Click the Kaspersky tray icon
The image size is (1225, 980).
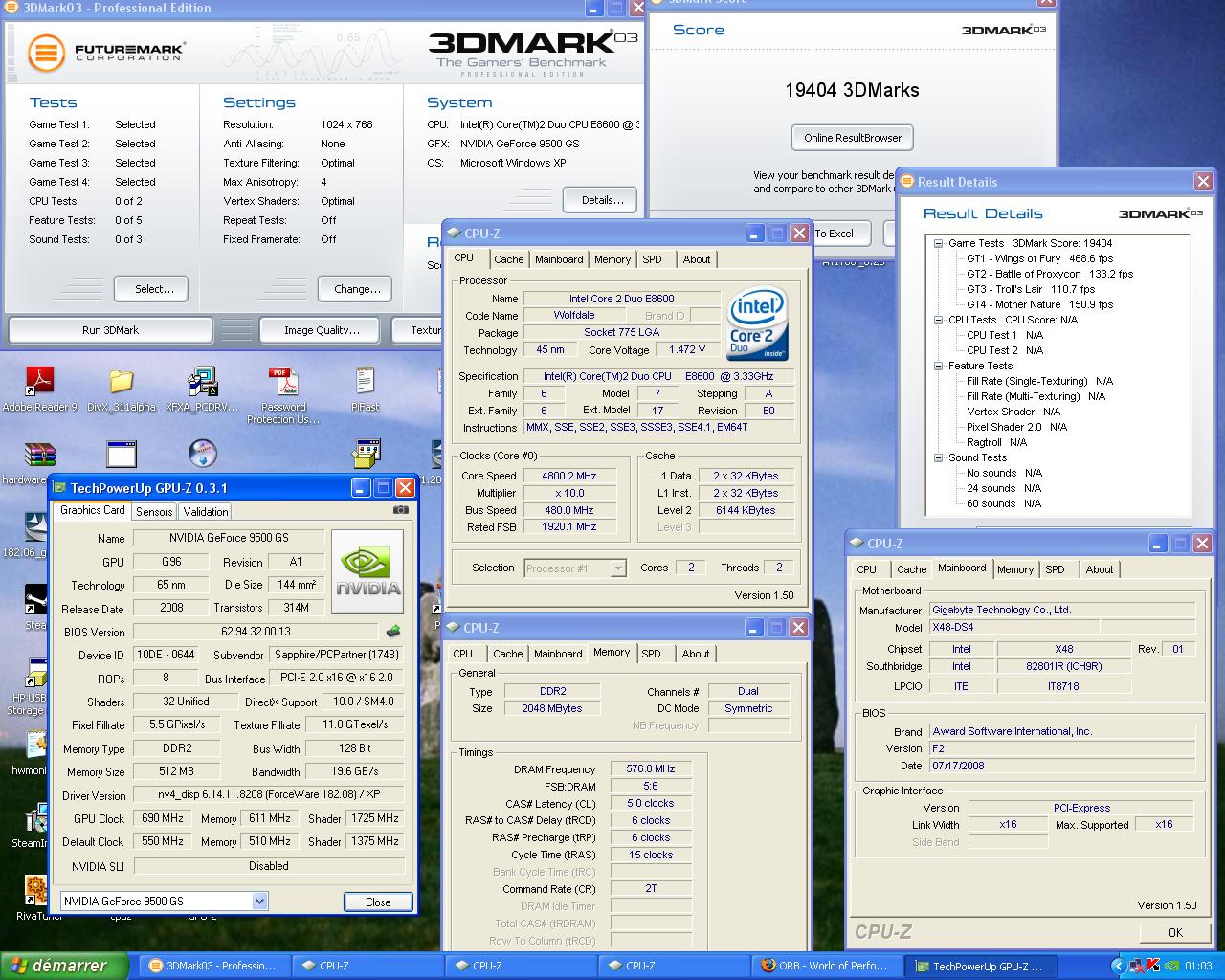(x=1152, y=966)
